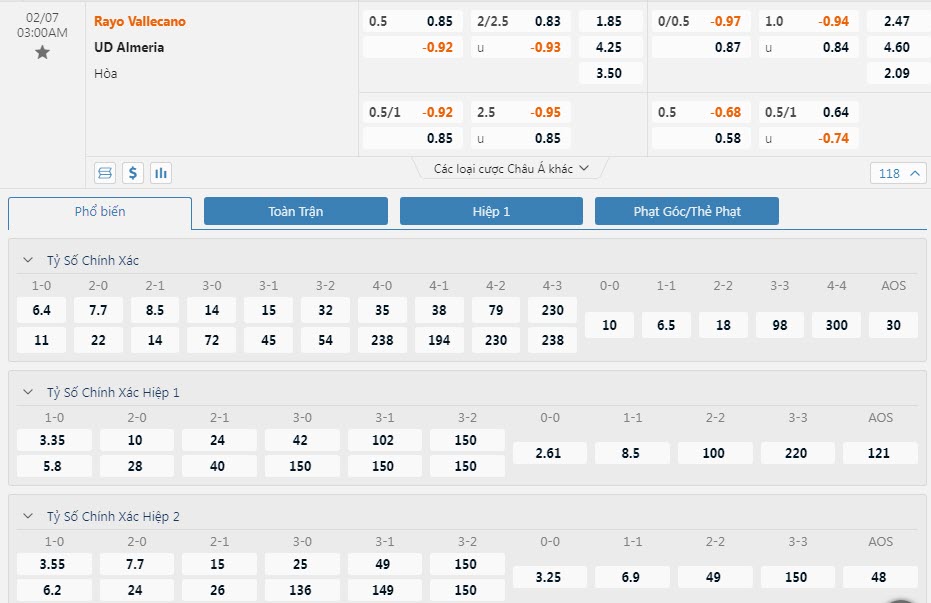
Task: Select the 1-0 odds of 6.4
Action: 41,310
